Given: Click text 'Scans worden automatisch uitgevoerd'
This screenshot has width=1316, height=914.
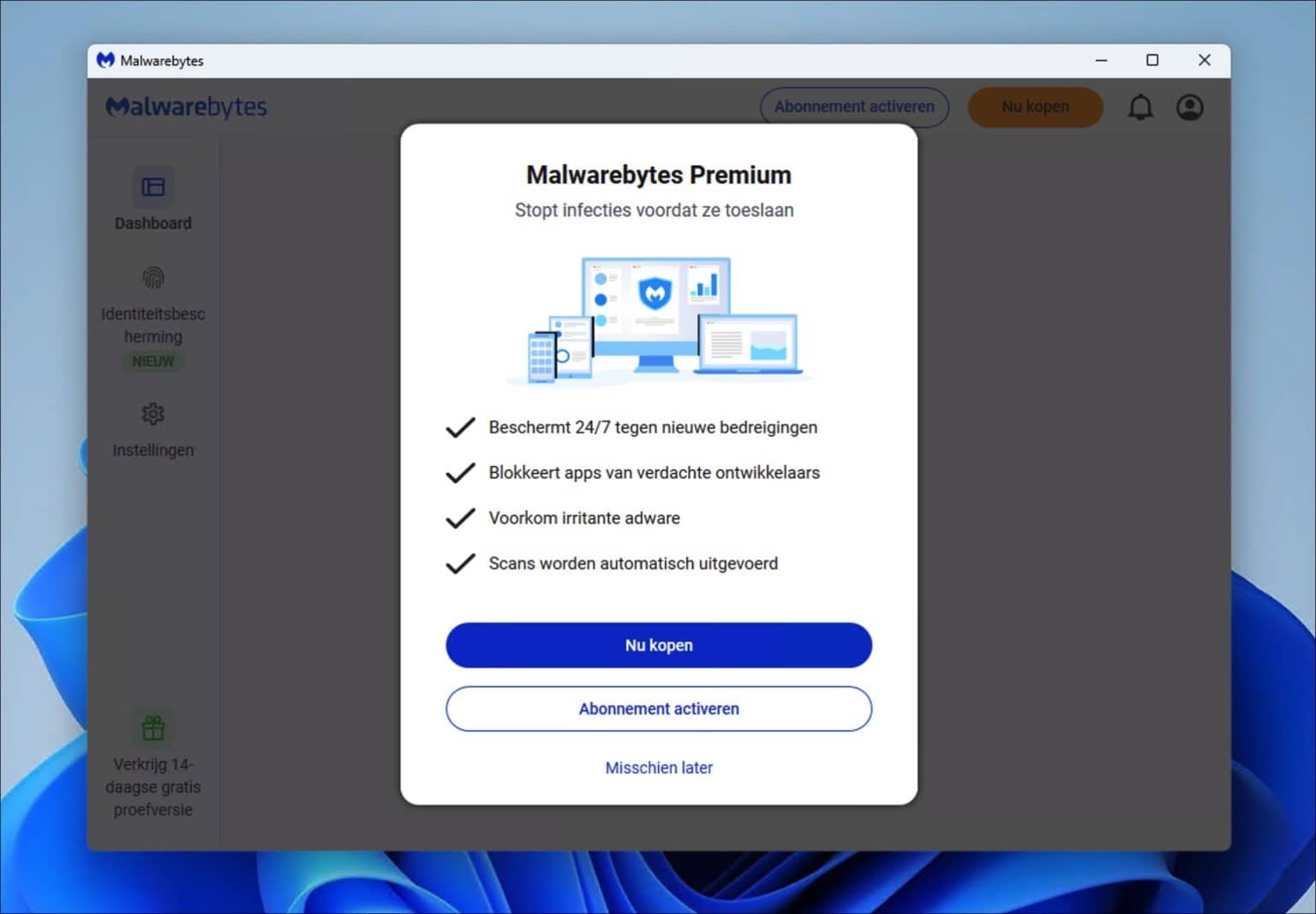Looking at the screenshot, I should tap(633, 564).
